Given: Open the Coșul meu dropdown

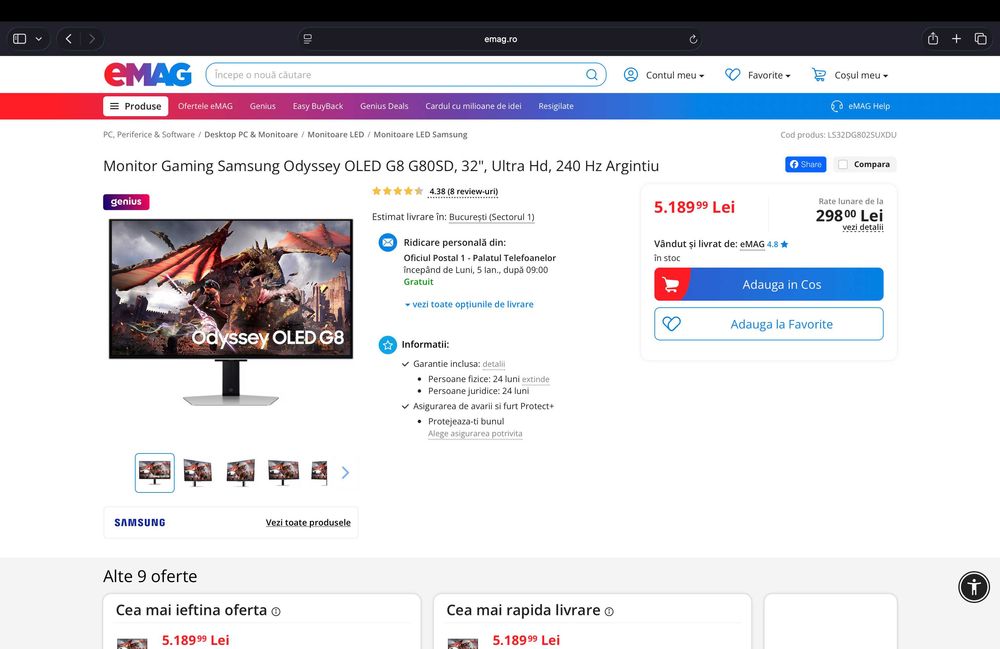Looking at the screenshot, I should 849,75.
